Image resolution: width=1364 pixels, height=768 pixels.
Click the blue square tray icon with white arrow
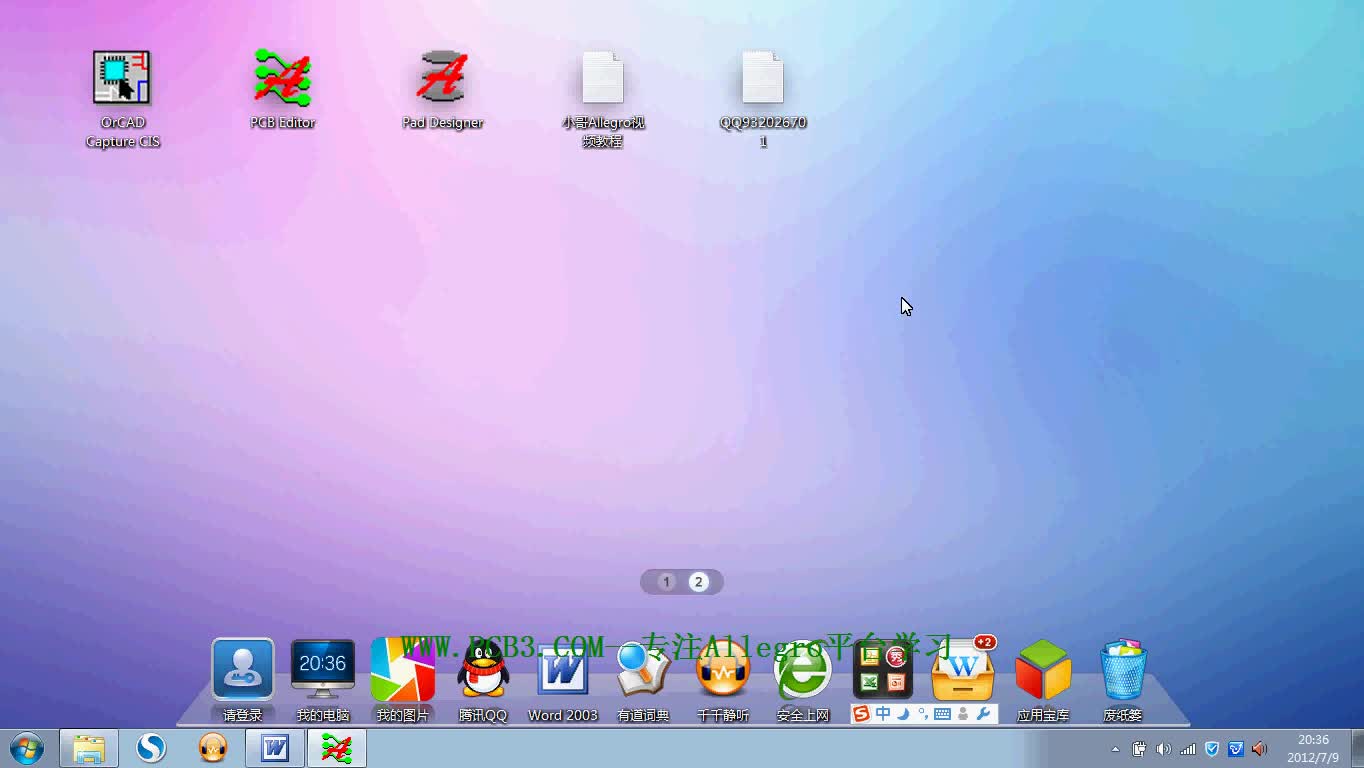1236,749
